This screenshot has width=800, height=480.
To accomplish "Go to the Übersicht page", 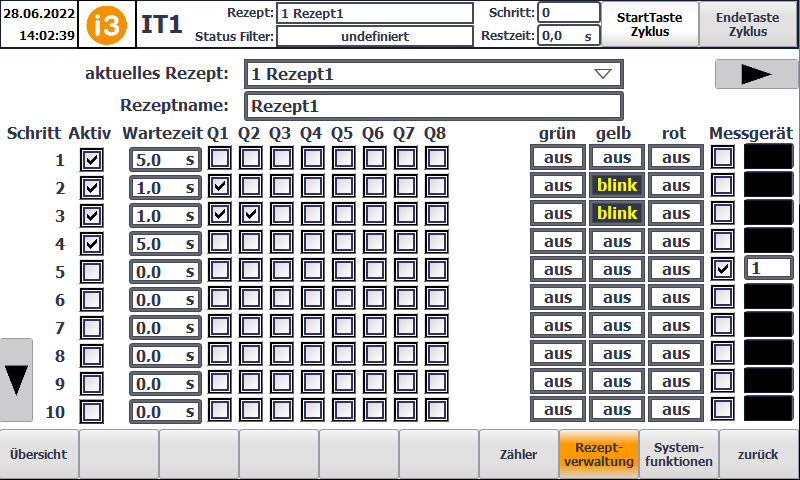I will (x=38, y=454).
